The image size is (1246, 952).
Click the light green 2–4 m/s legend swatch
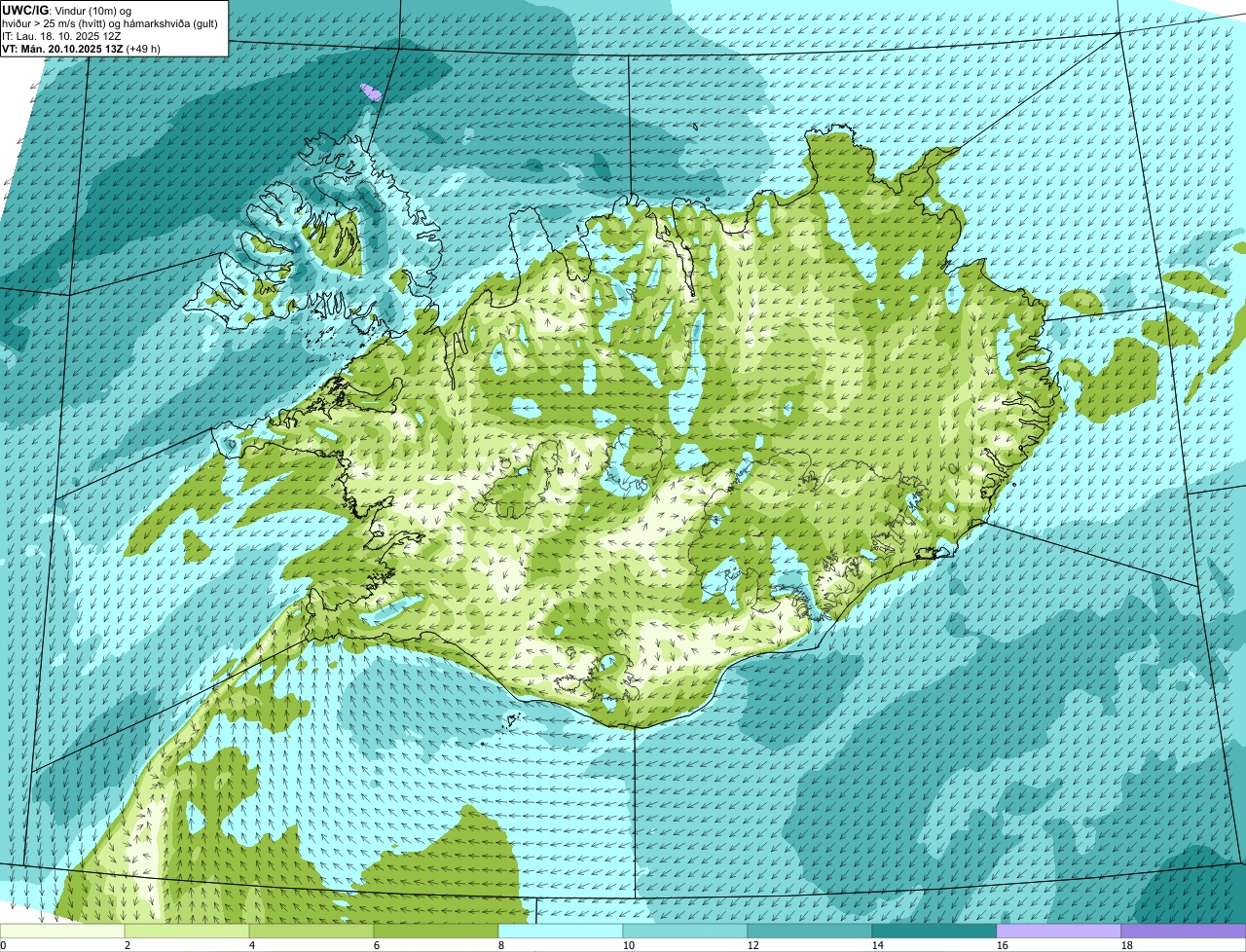[187, 931]
